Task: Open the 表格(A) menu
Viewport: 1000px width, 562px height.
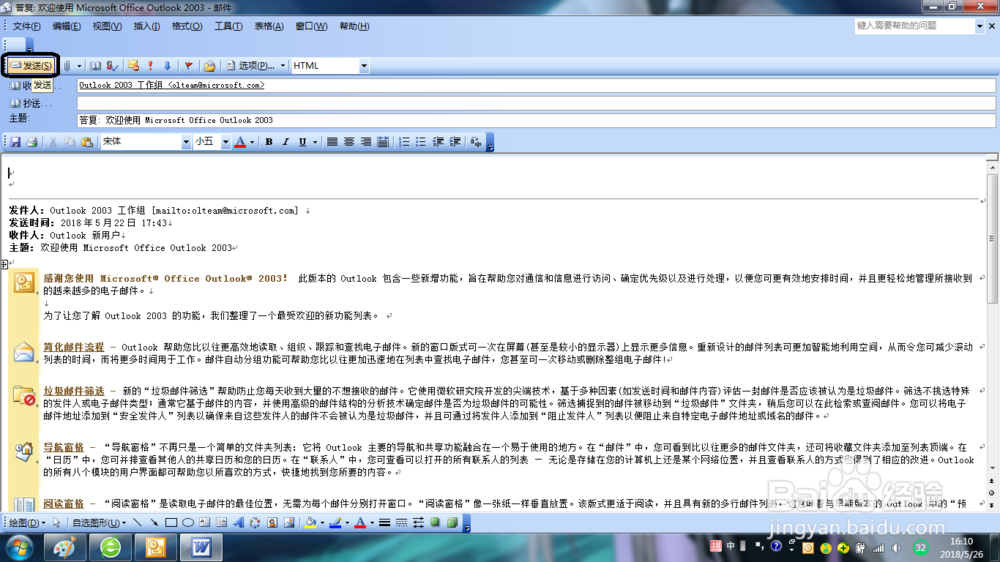Action: (269, 26)
